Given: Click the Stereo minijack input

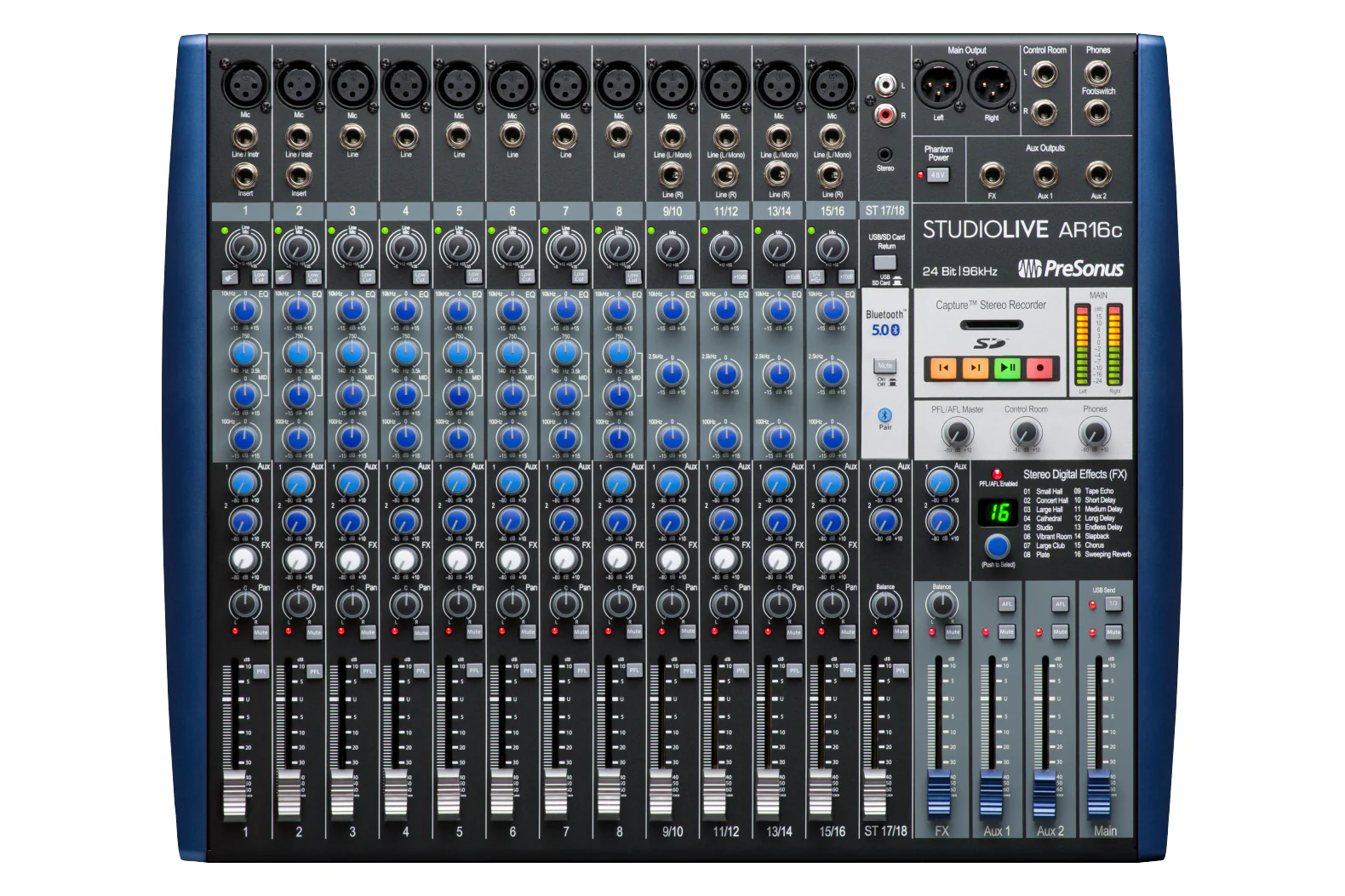Looking at the screenshot, I should click(x=885, y=154).
